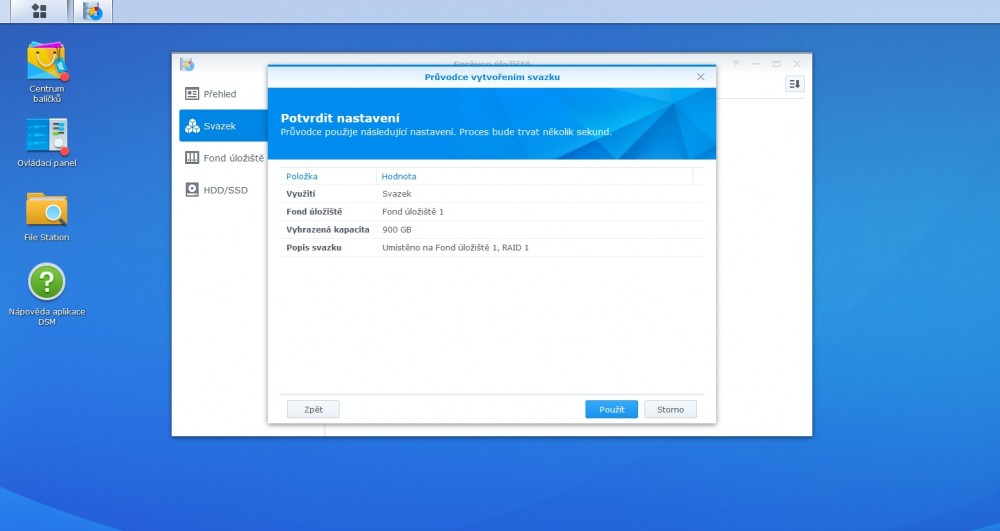The width and height of the screenshot is (1000, 531).
Task: Click Storage Manager icon in the taskbar
Action: pos(93,12)
